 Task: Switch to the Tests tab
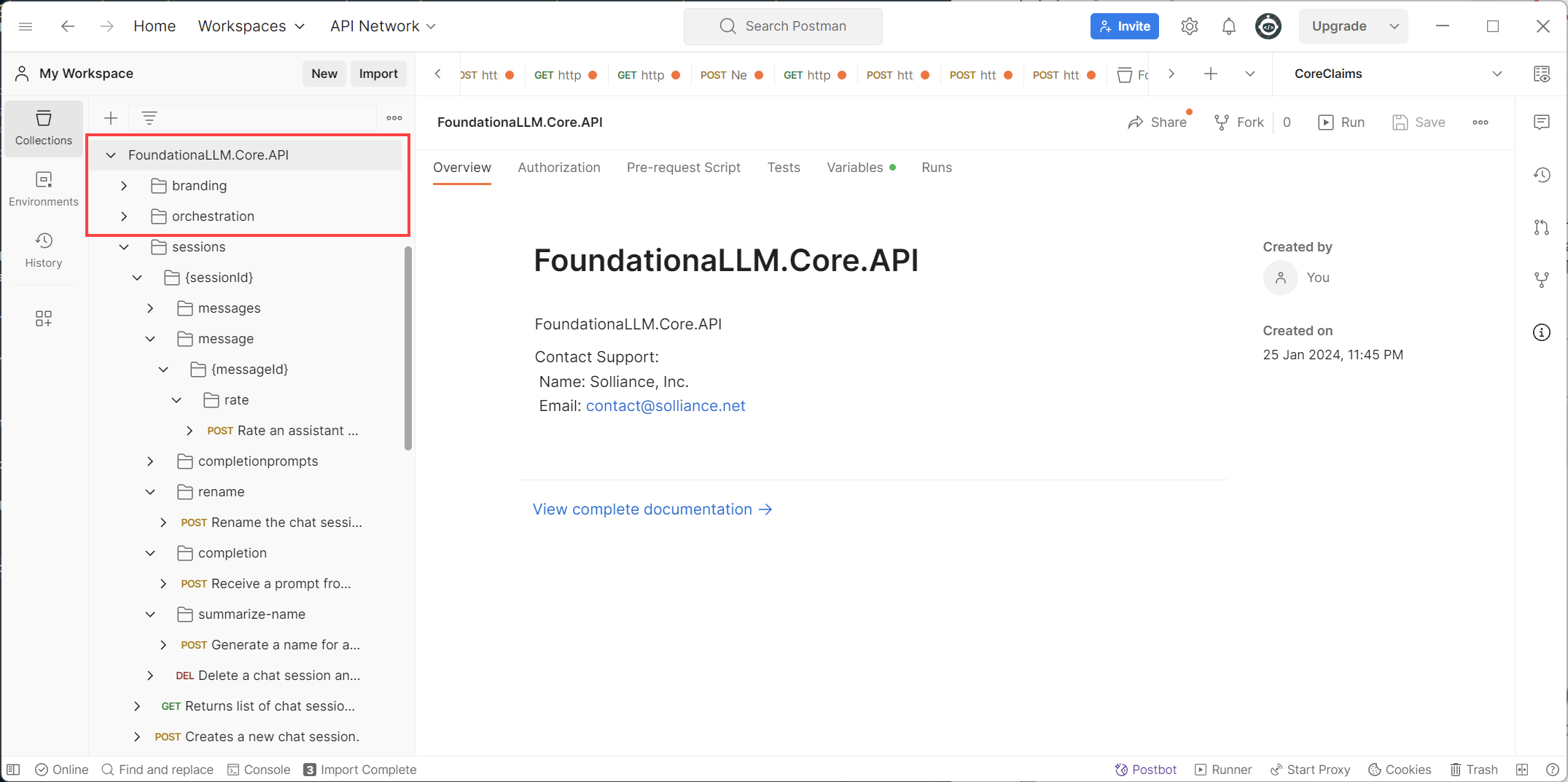pos(784,168)
